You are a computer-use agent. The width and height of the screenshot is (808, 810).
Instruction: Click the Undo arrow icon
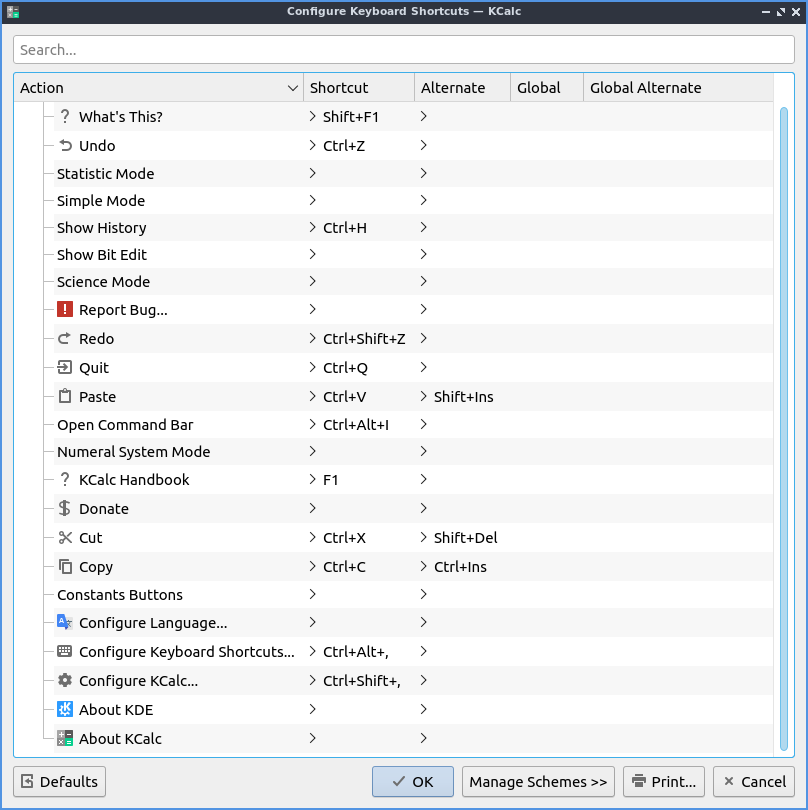tap(66, 146)
